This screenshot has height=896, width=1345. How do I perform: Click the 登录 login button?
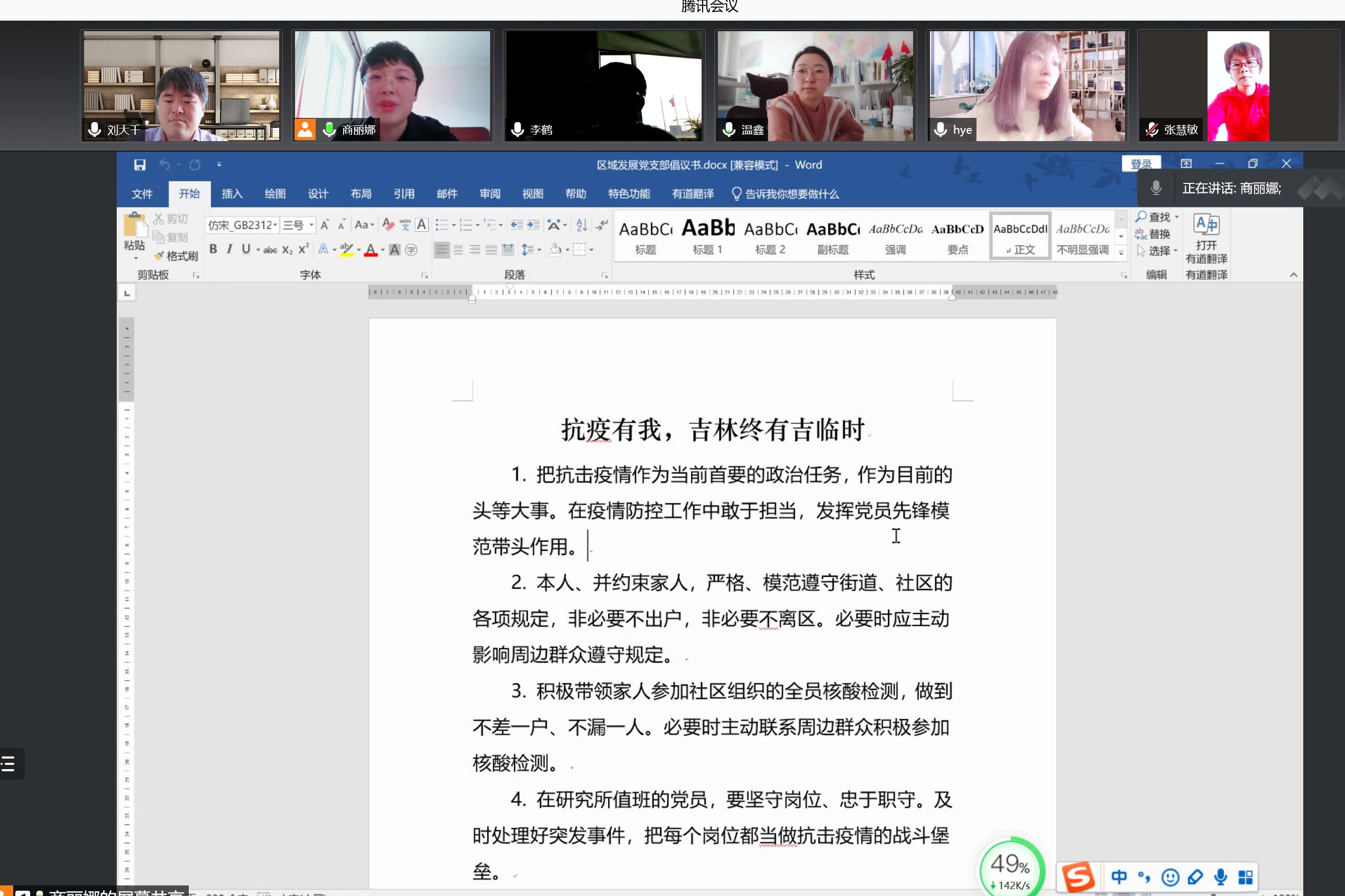[1141, 164]
